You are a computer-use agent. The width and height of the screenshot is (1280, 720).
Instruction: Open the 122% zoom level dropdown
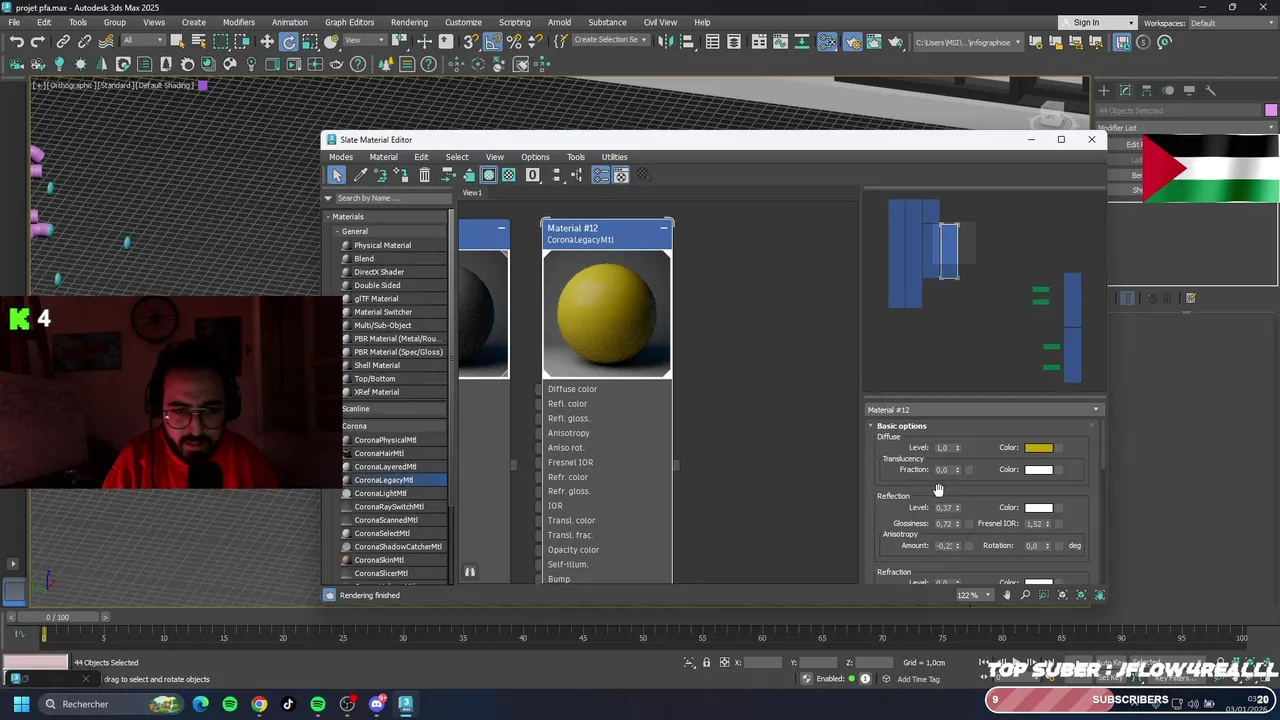point(988,595)
